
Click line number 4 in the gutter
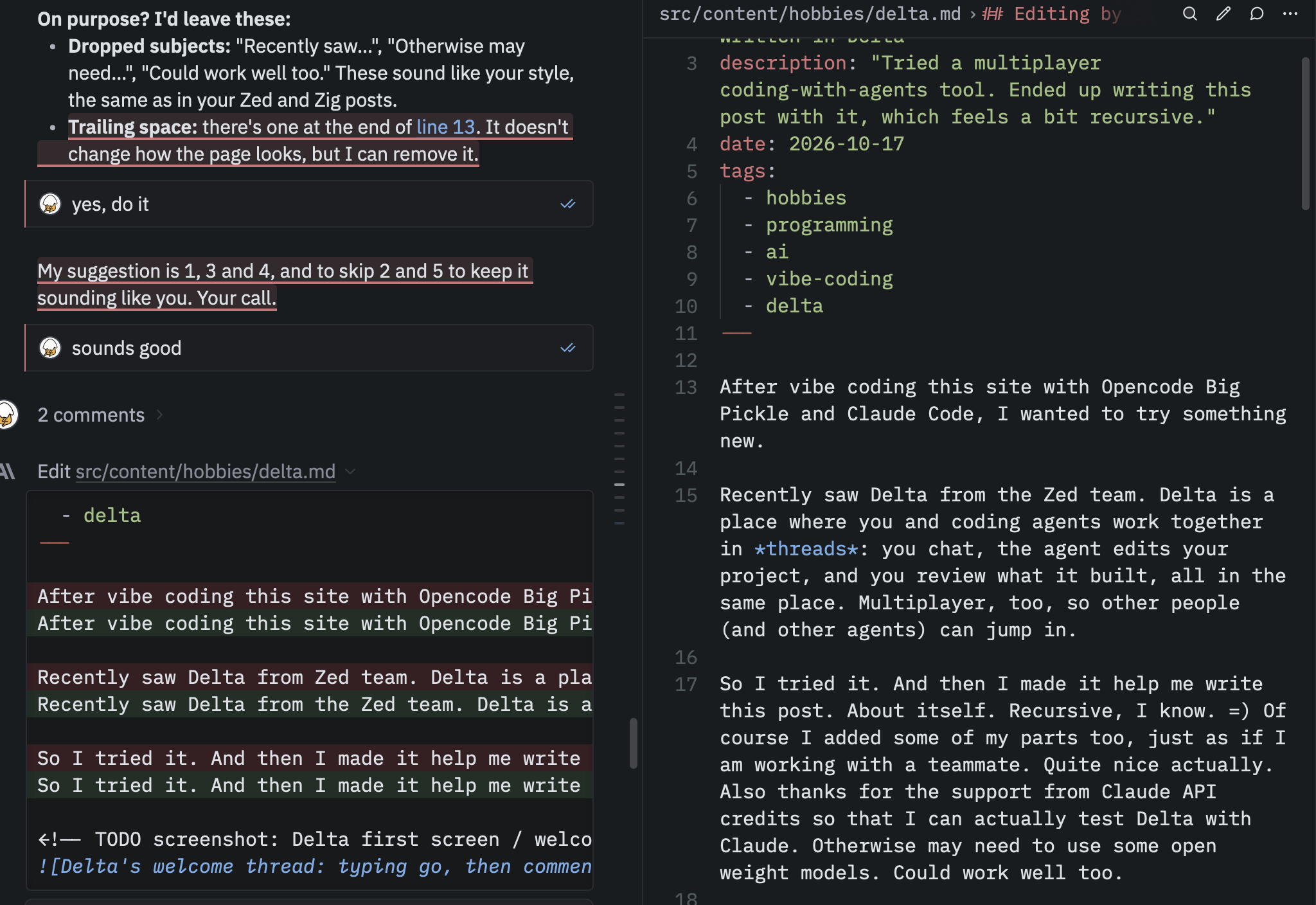click(691, 145)
